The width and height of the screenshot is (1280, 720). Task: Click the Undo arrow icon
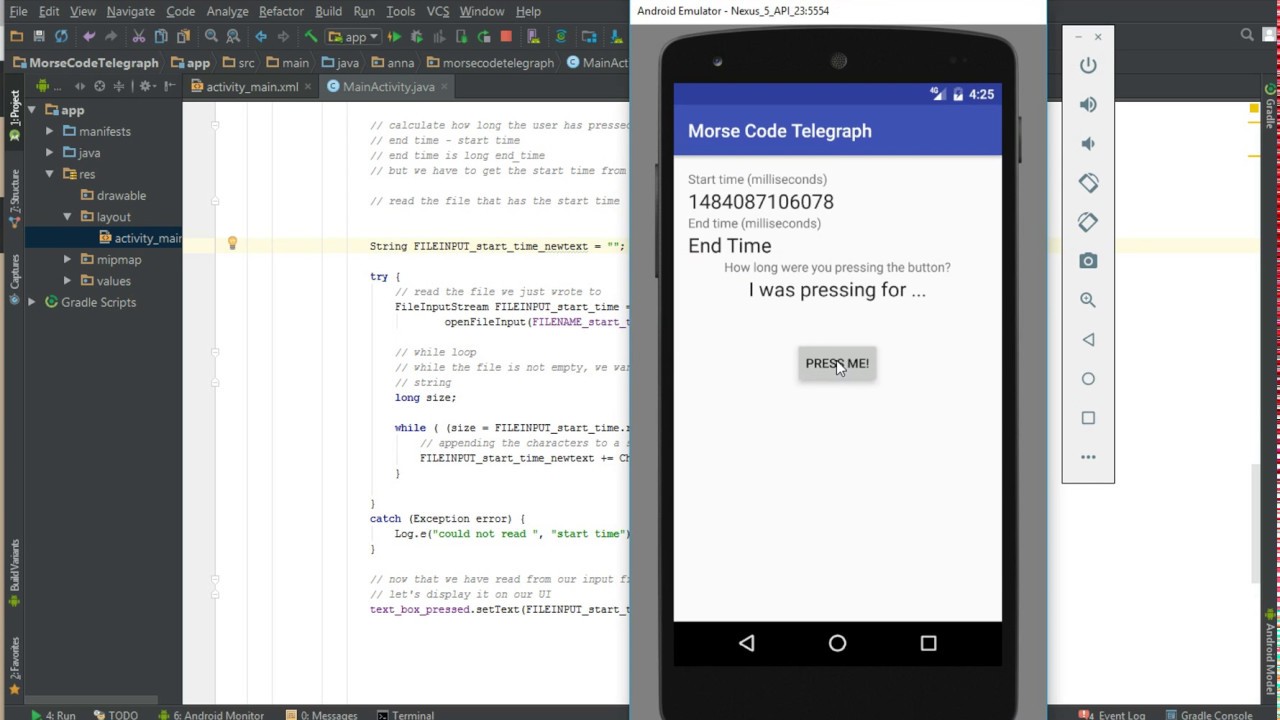coord(90,36)
